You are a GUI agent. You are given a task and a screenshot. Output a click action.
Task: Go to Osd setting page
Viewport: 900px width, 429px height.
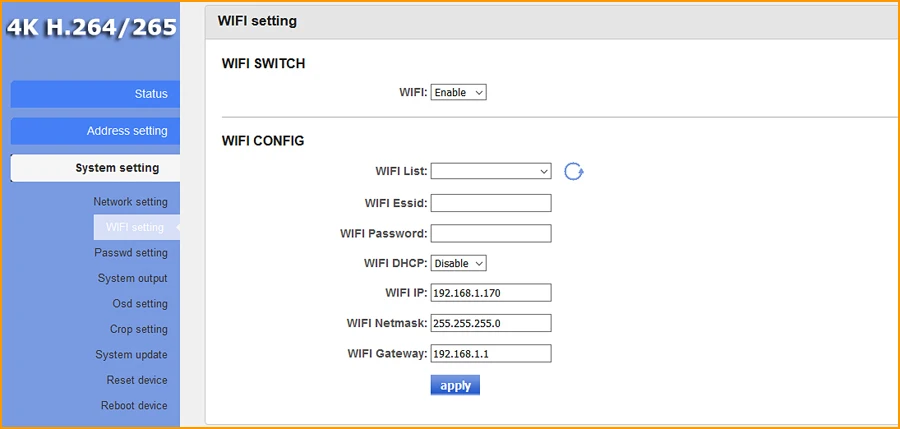(x=140, y=303)
